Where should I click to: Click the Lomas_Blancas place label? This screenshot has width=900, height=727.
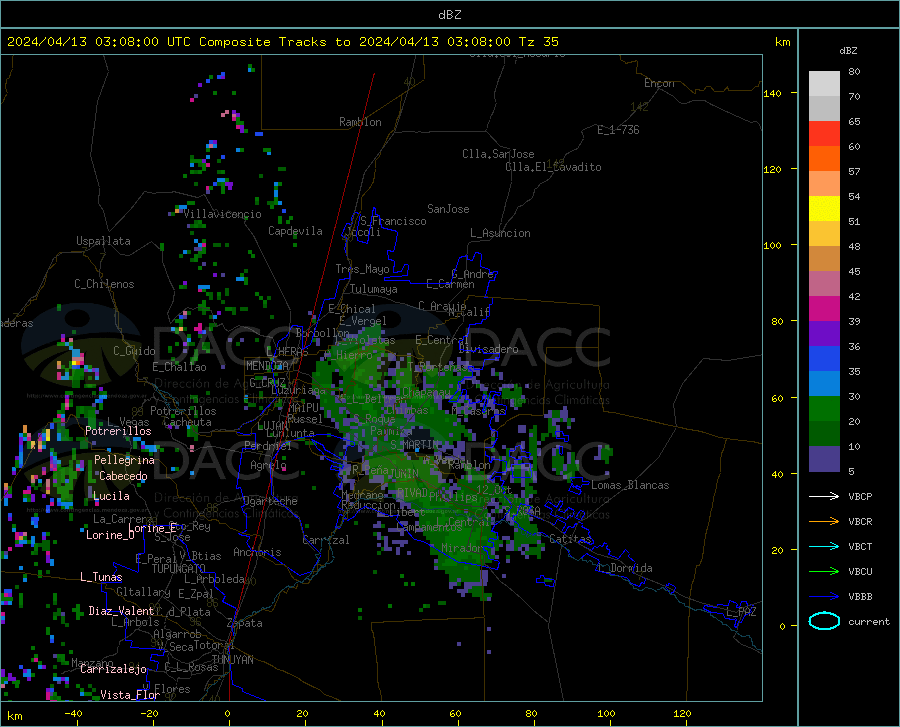click(x=630, y=485)
